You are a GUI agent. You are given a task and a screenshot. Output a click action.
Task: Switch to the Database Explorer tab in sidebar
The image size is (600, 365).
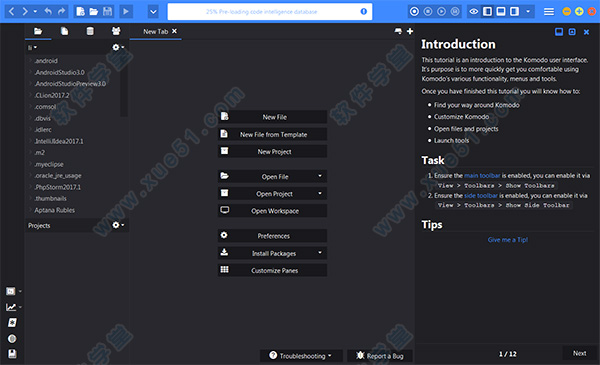point(90,31)
